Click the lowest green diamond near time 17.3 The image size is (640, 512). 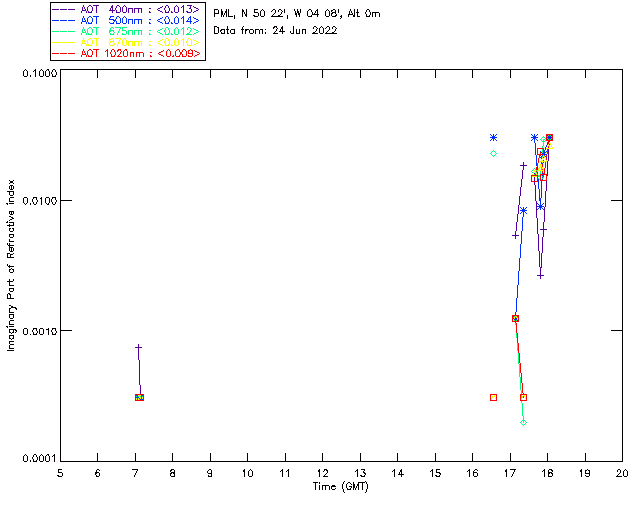pos(524,423)
